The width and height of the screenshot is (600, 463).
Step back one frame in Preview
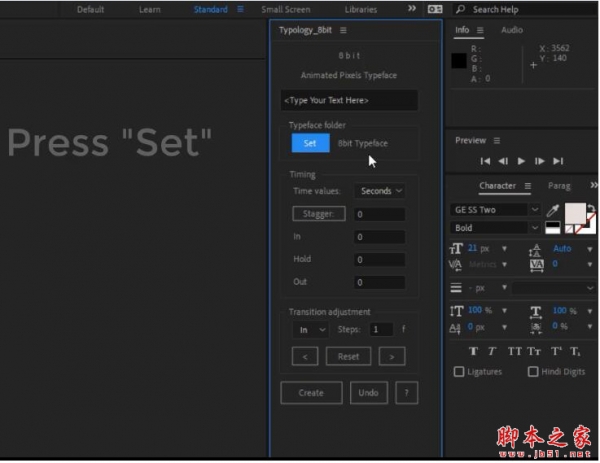click(503, 161)
